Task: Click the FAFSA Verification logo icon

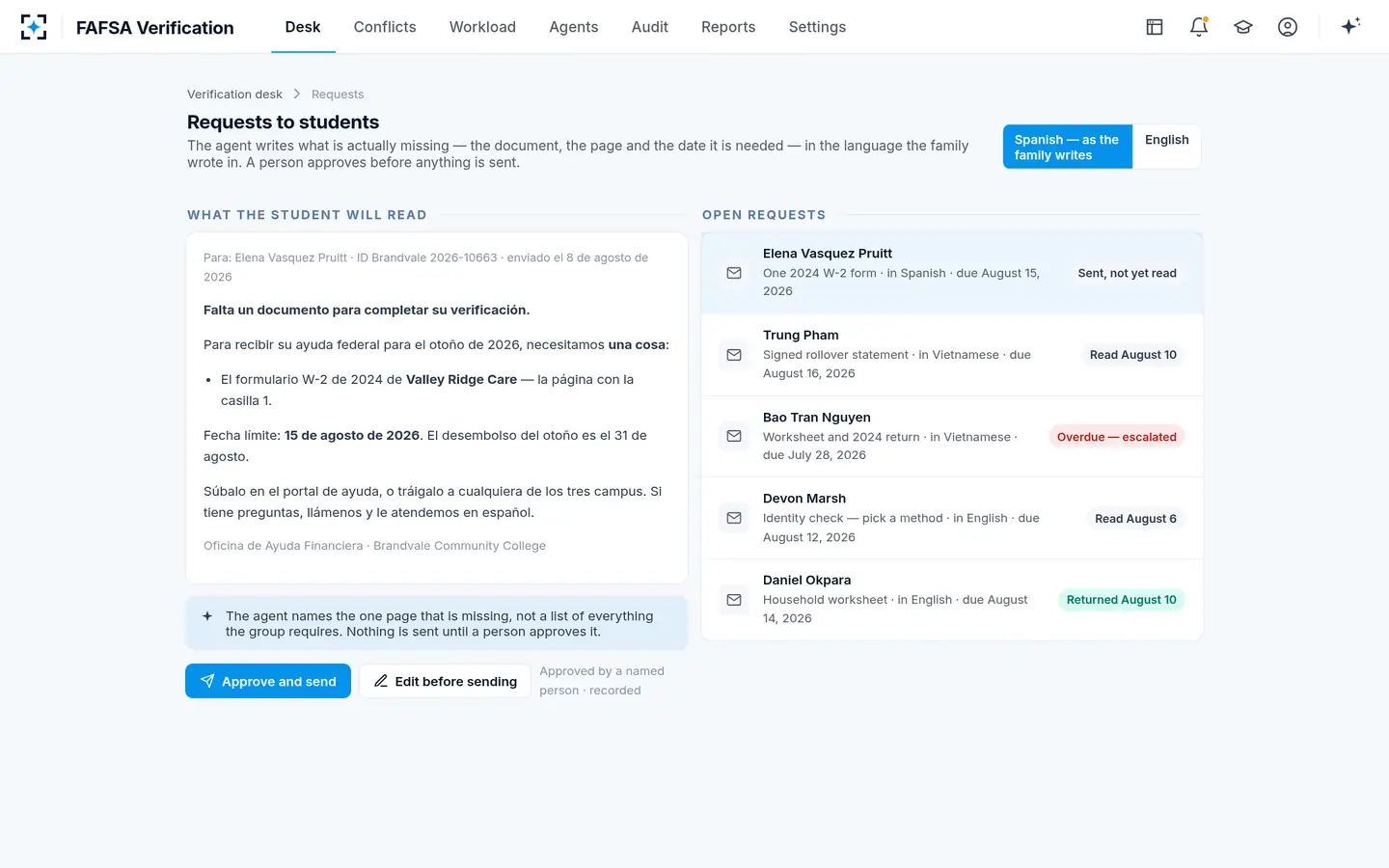Action: pos(34,27)
